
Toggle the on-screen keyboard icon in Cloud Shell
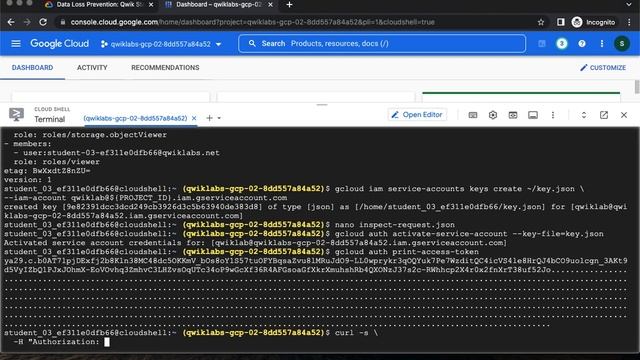pos(473,115)
